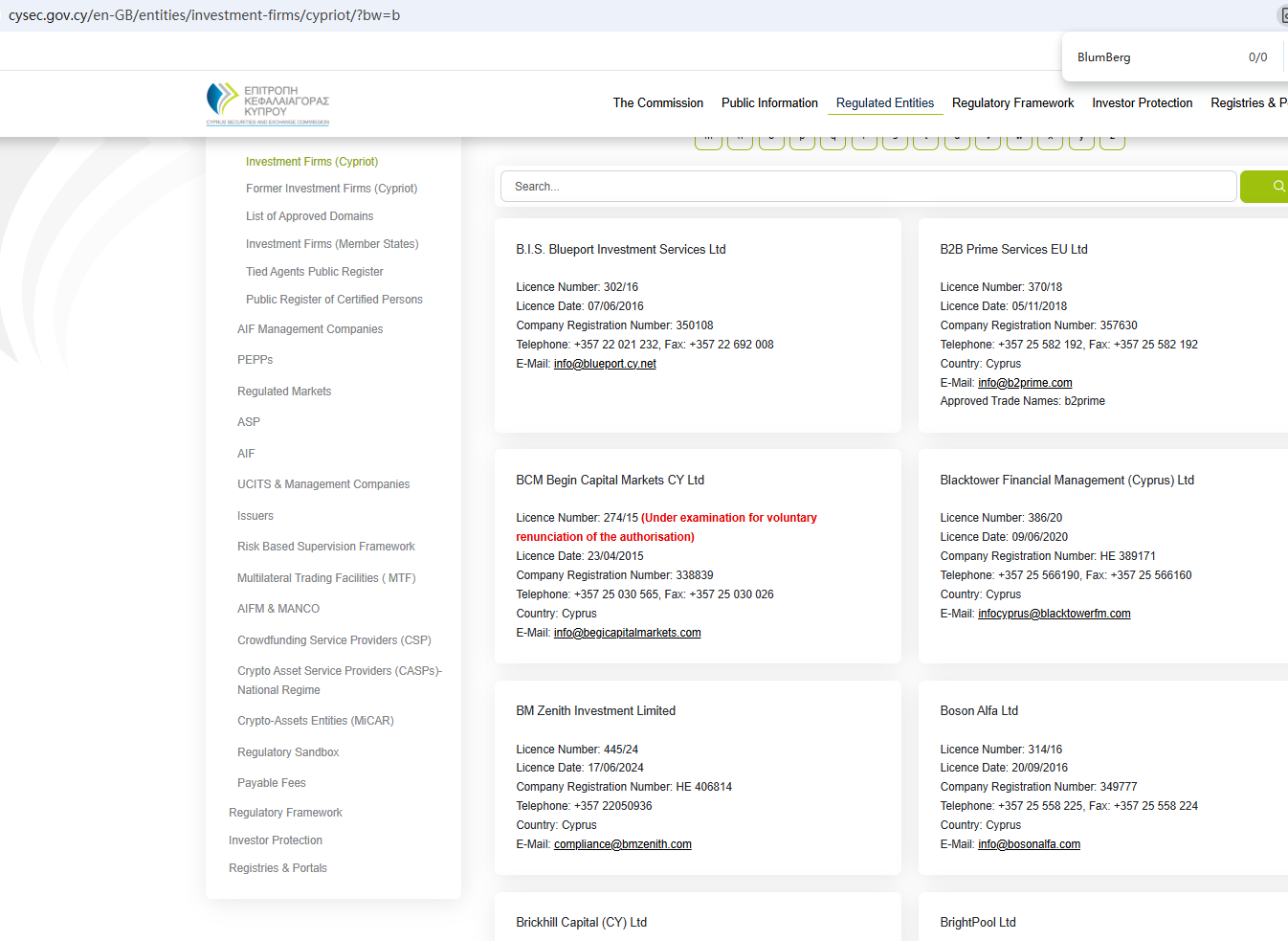
Task: Open the Regulated Entities menu
Action: 884,103
